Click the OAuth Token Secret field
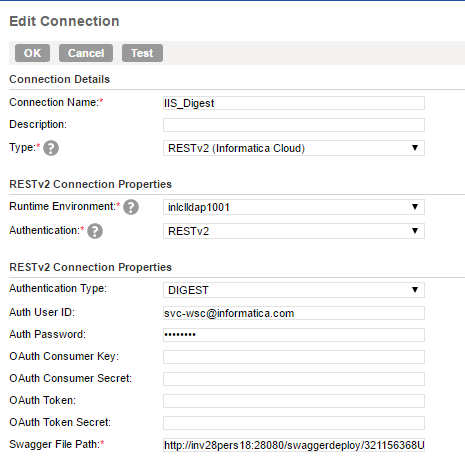This screenshot has height=459, width=465. click(x=294, y=423)
